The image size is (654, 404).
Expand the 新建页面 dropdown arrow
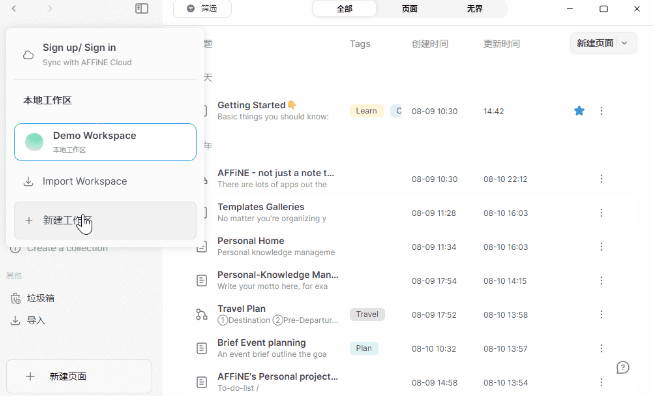[x=624, y=43]
